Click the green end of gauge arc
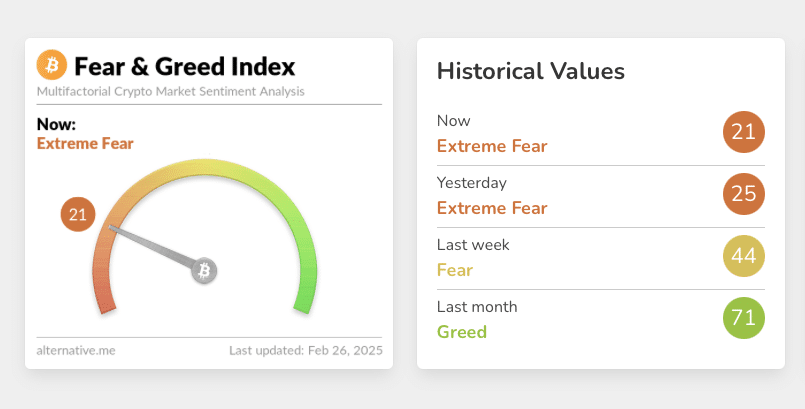Image resolution: width=805 pixels, height=409 pixels. click(303, 303)
